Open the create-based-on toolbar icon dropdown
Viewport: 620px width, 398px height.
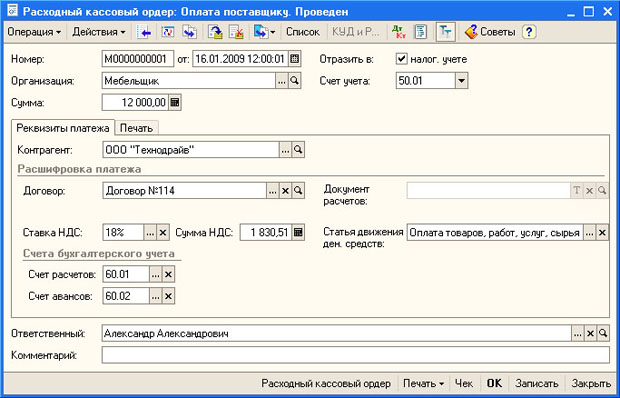(264, 32)
